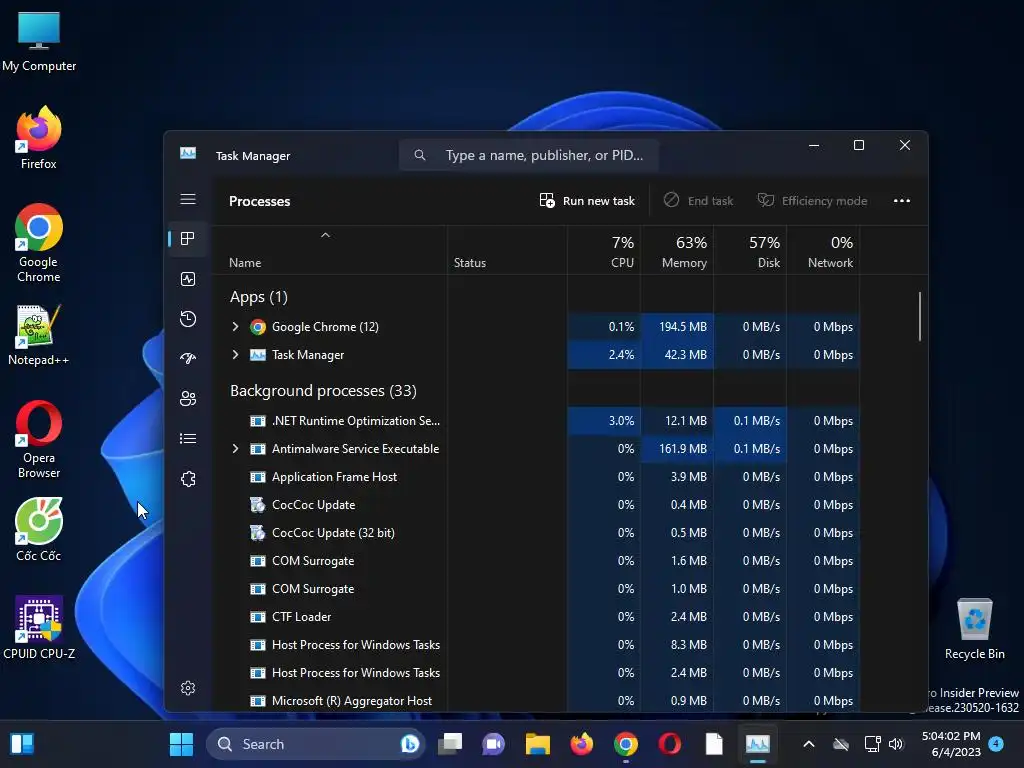This screenshot has height=768, width=1024.
Task: Open the Services page sidebar icon
Action: click(188, 479)
